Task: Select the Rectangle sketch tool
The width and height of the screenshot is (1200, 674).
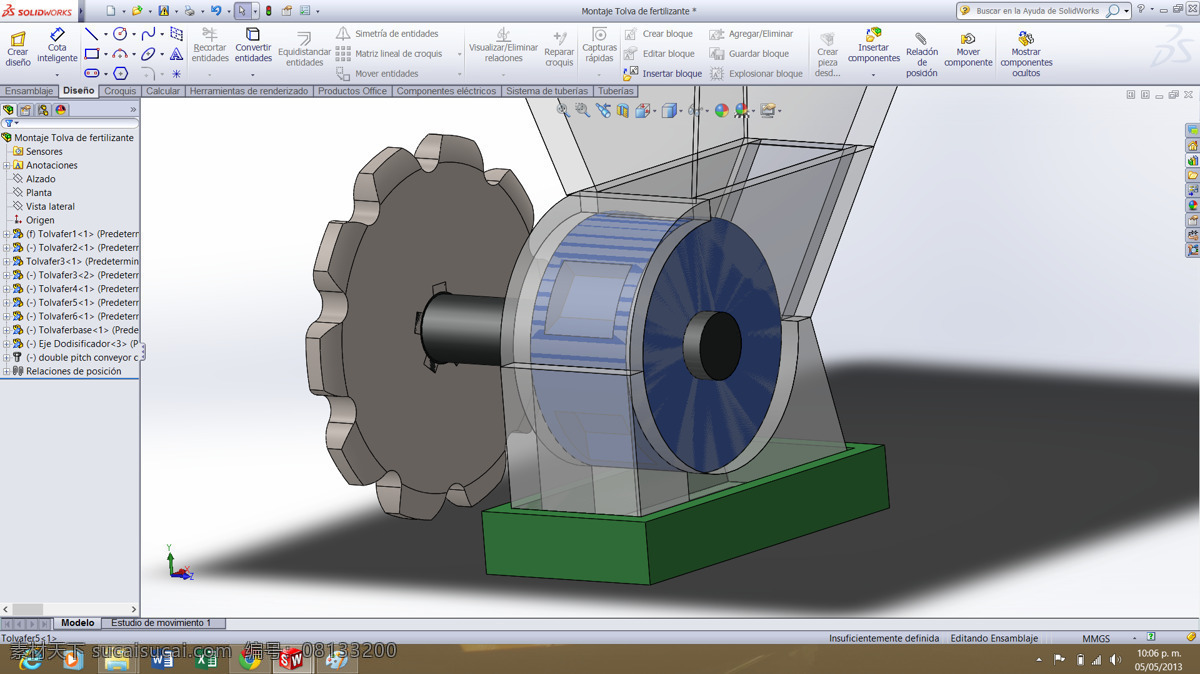Action: coord(91,54)
